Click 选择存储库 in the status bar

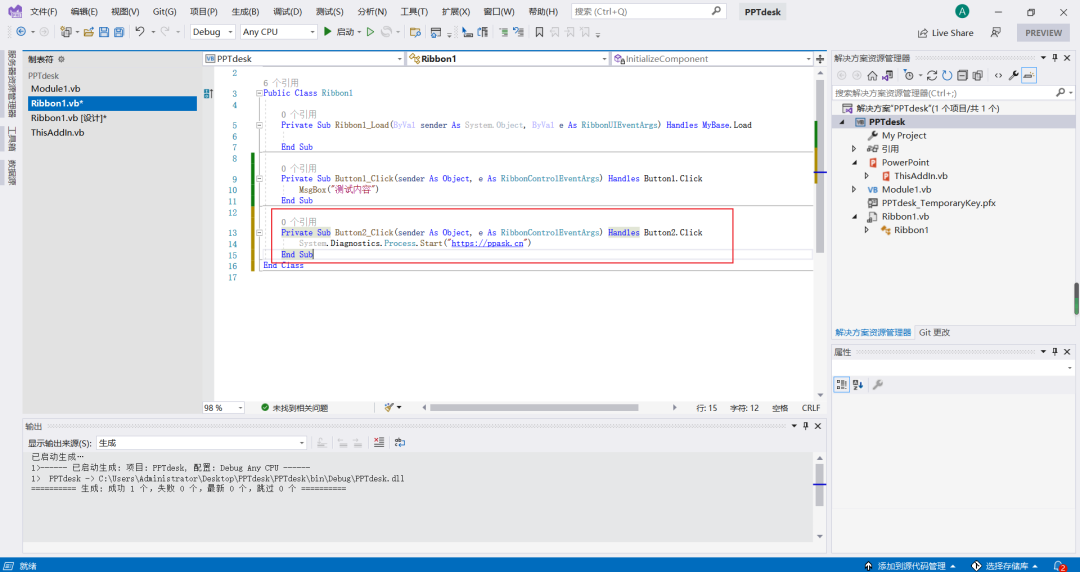[x=1005, y=566]
